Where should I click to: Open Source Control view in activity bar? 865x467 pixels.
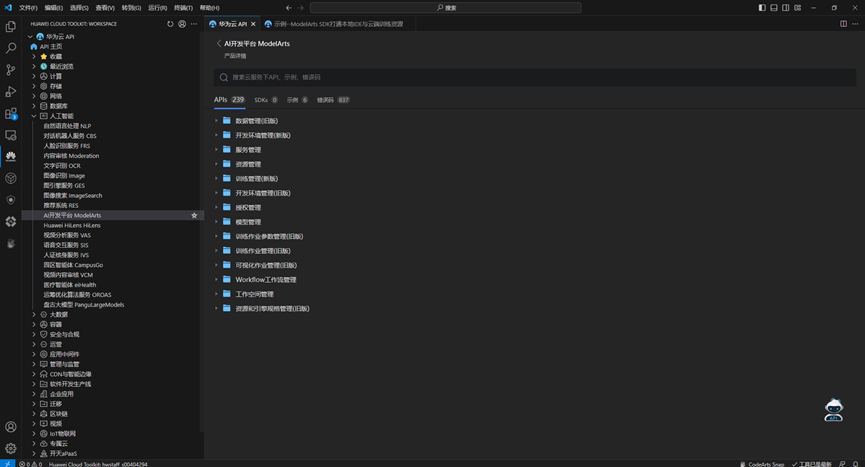click(x=10, y=70)
